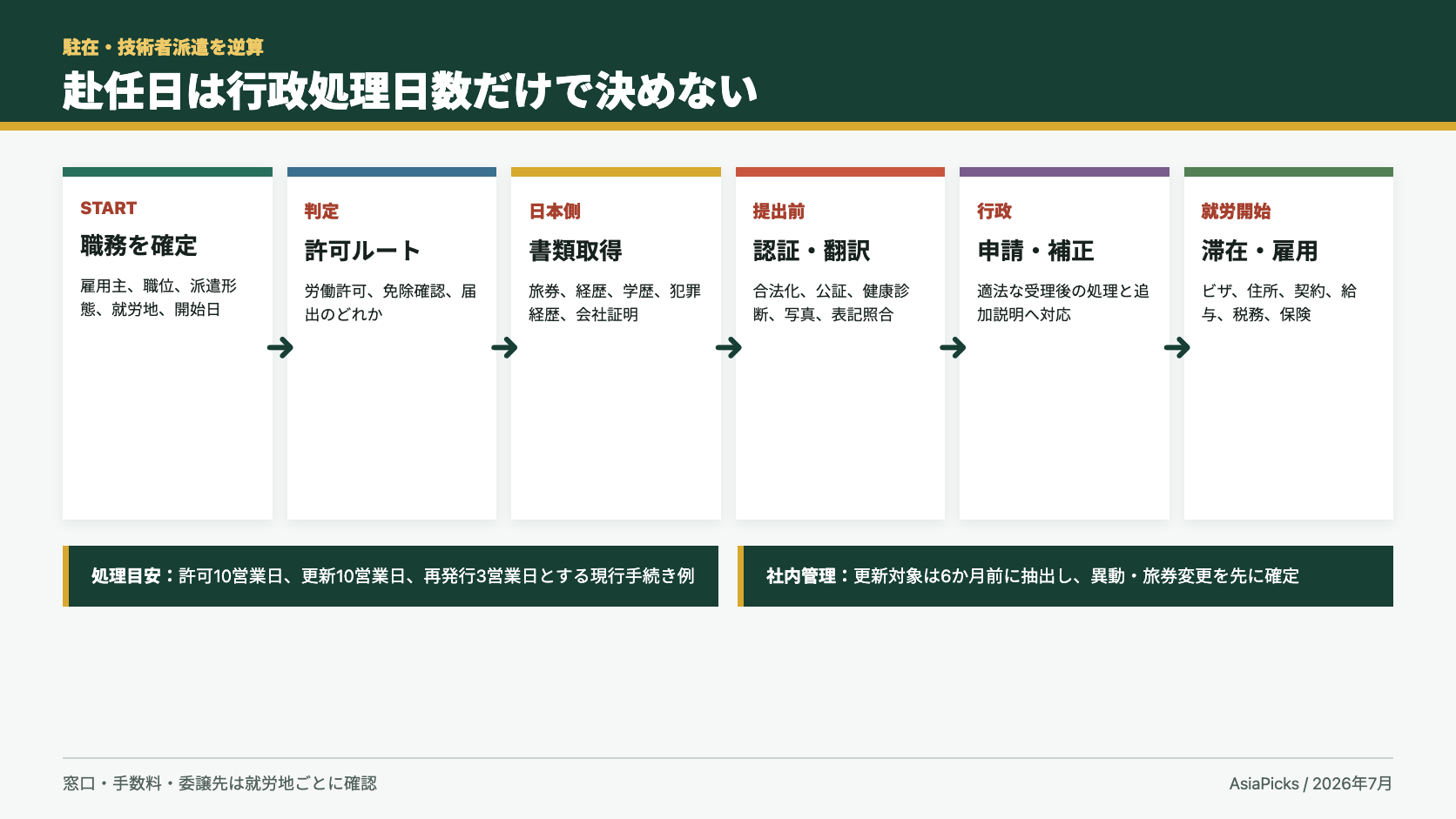The width and height of the screenshot is (1456, 819).
Task: Click the arrow between 許可ルート and 書類取得
Action: coord(504,347)
